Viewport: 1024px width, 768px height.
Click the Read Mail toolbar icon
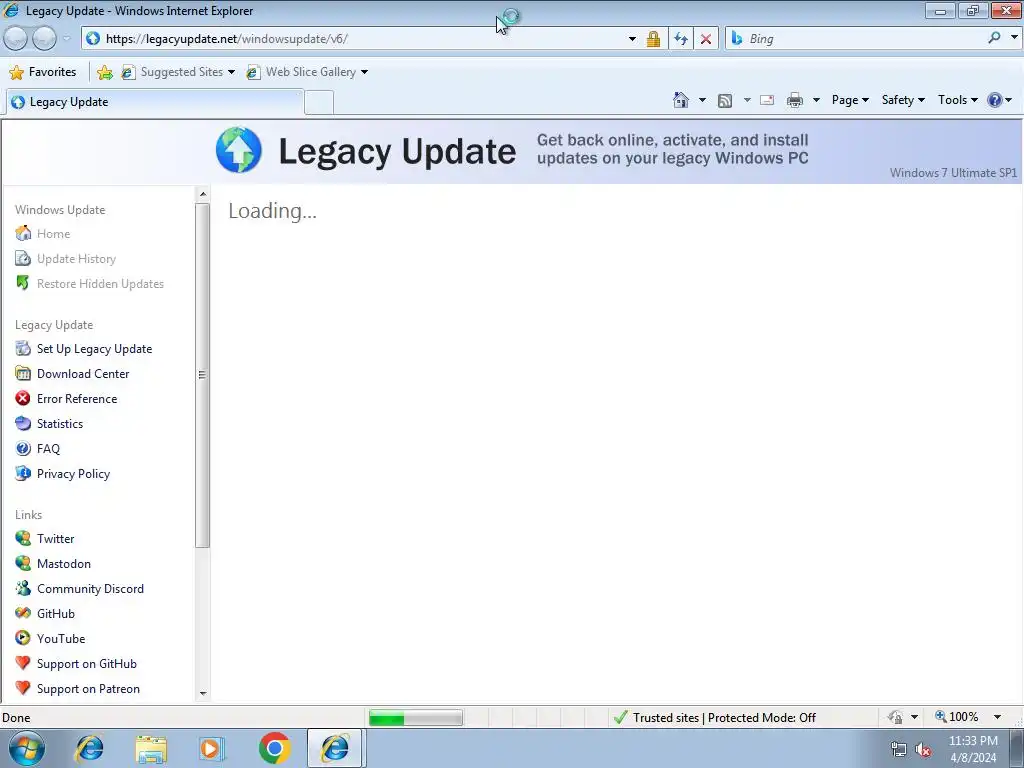(767, 100)
